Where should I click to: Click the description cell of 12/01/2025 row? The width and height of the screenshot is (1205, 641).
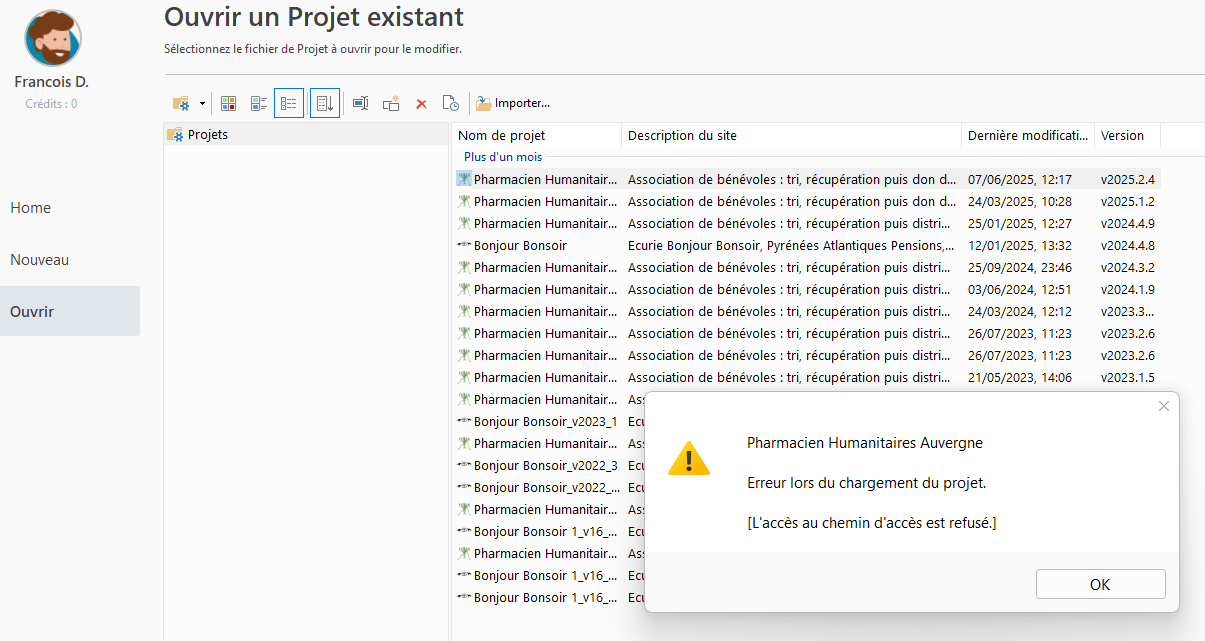pyautogui.click(x=791, y=246)
